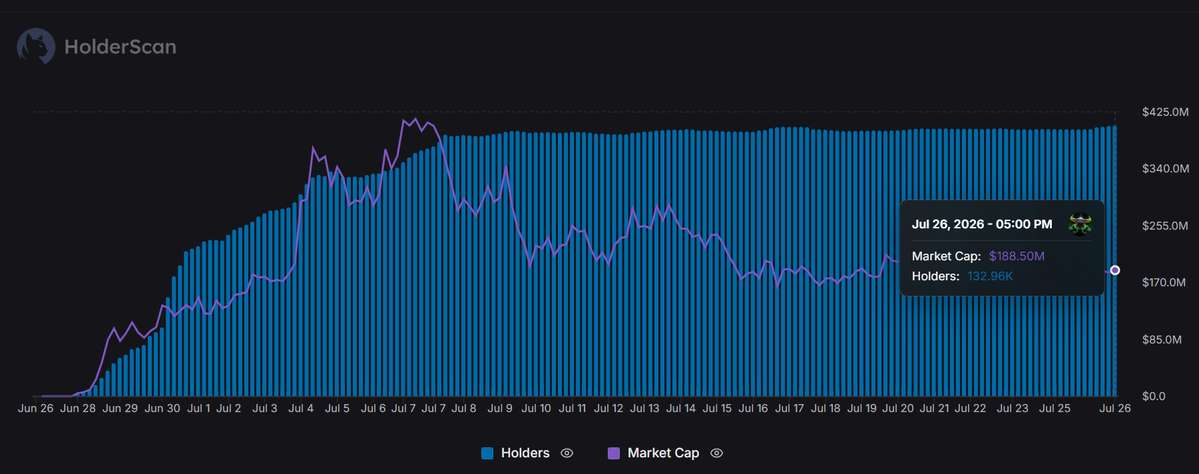
Task: Click the 'Jul 5' x-axis date label
Action: (336, 409)
